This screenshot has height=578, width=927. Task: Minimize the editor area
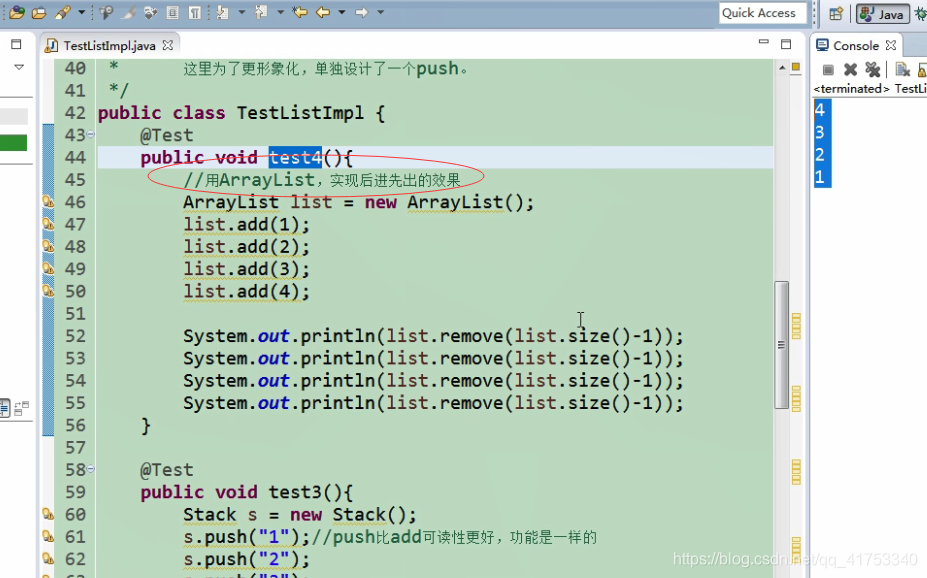[x=764, y=42]
